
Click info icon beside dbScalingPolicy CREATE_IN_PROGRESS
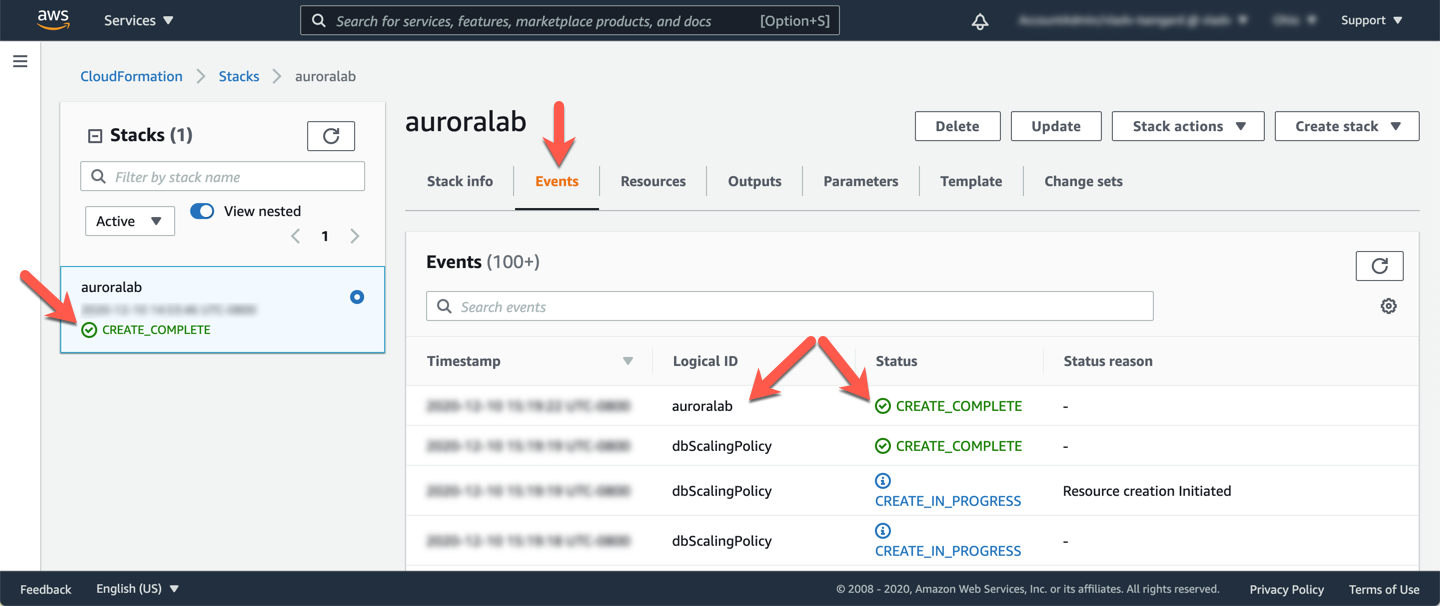(882, 481)
